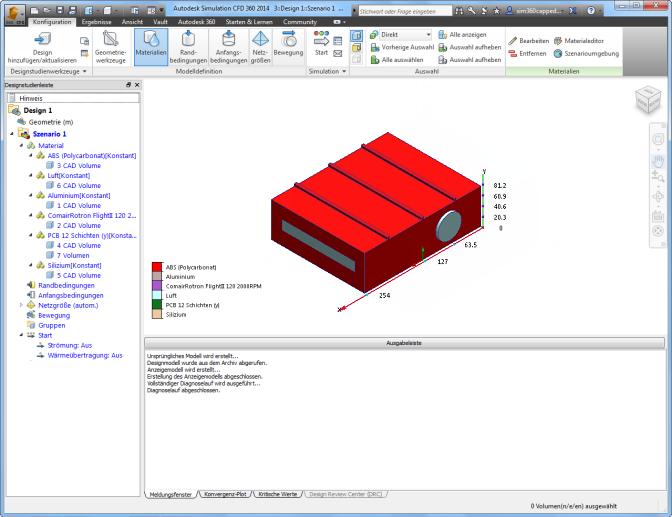Click Geometriewerkzeuge tool
Image resolution: width=672 pixels, height=517 pixels.
(x=111, y=47)
